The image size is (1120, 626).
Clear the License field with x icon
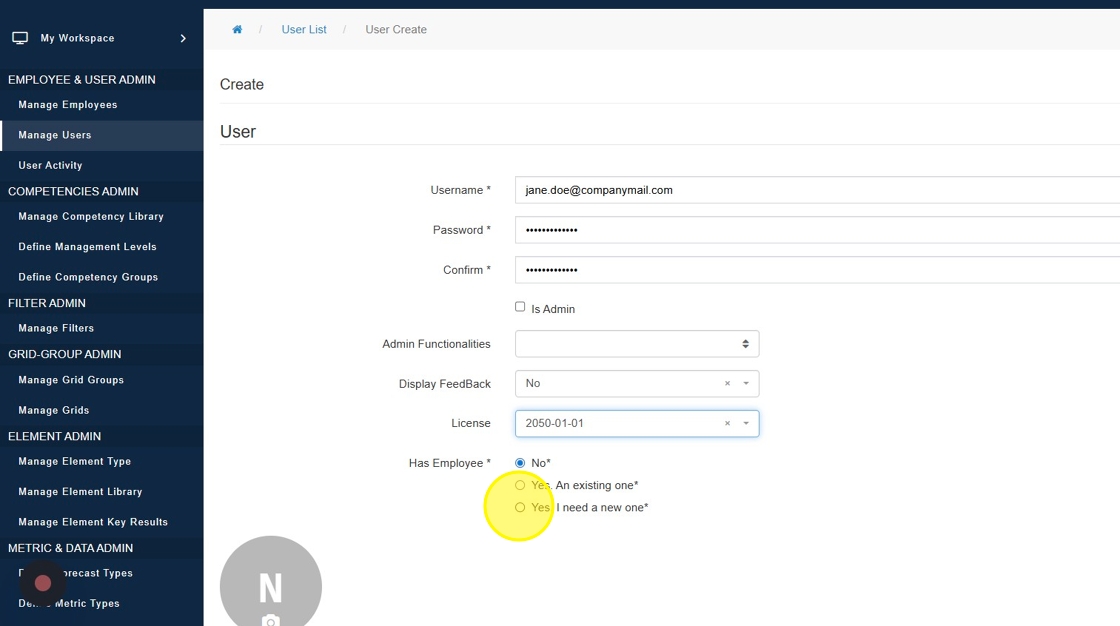tap(727, 423)
